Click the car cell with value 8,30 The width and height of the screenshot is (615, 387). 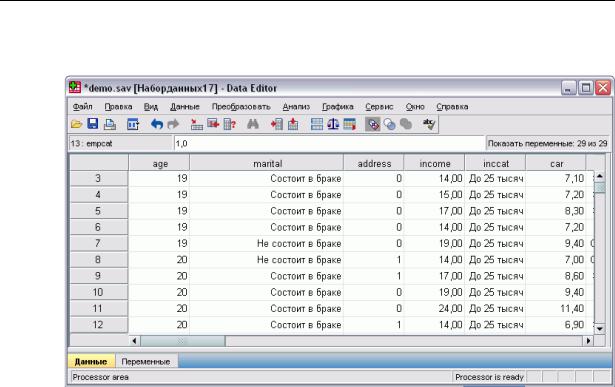[x=556, y=211]
